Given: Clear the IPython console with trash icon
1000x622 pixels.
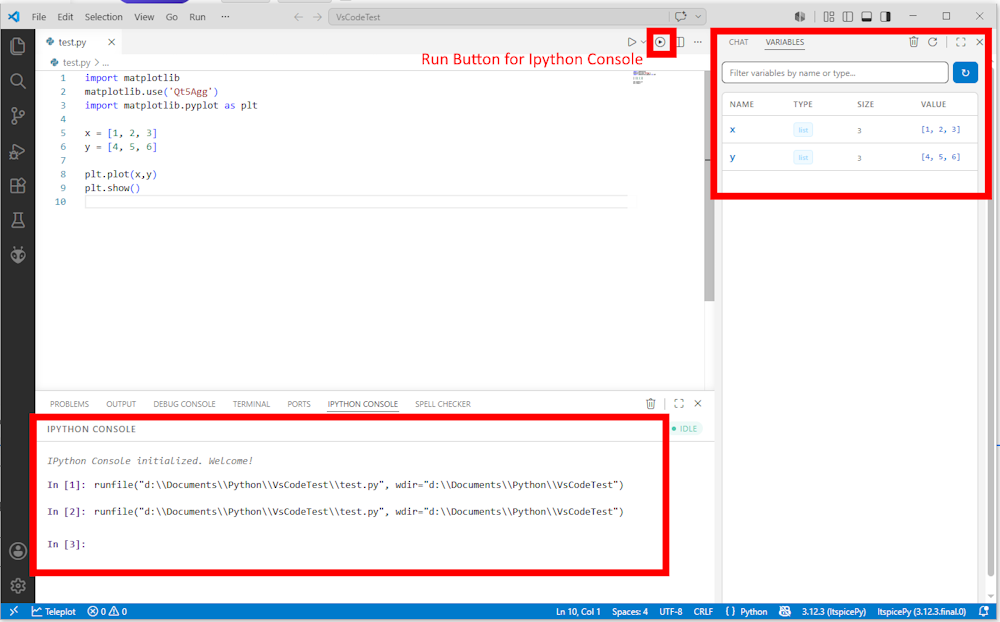Looking at the screenshot, I should coord(651,404).
